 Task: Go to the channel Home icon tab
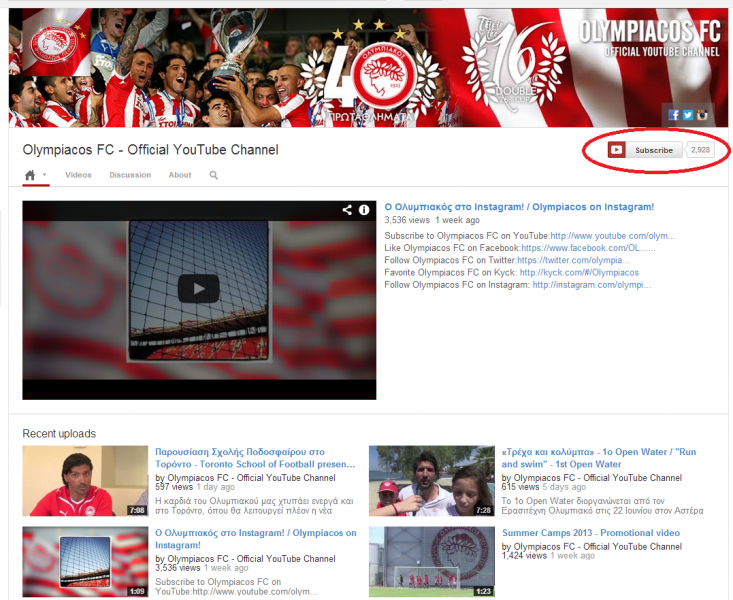30,175
